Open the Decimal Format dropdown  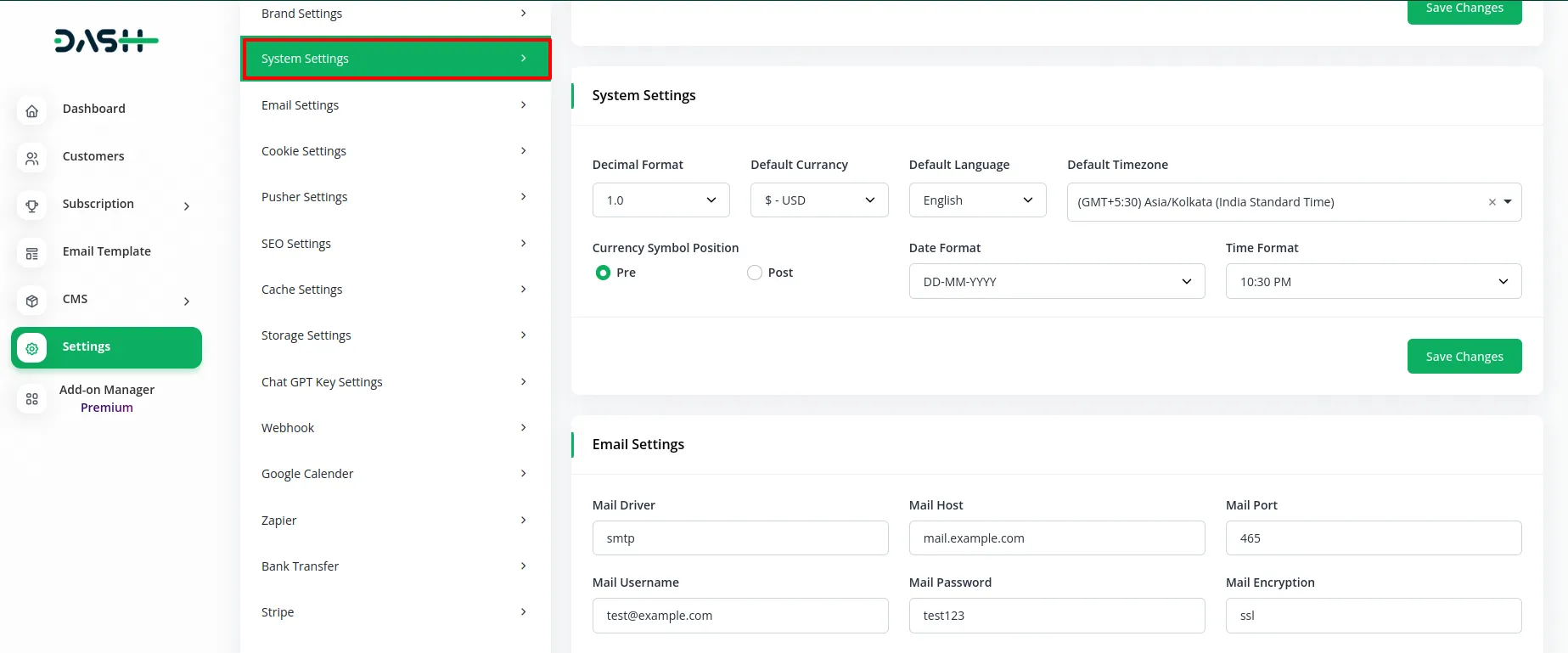(x=660, y=200)
